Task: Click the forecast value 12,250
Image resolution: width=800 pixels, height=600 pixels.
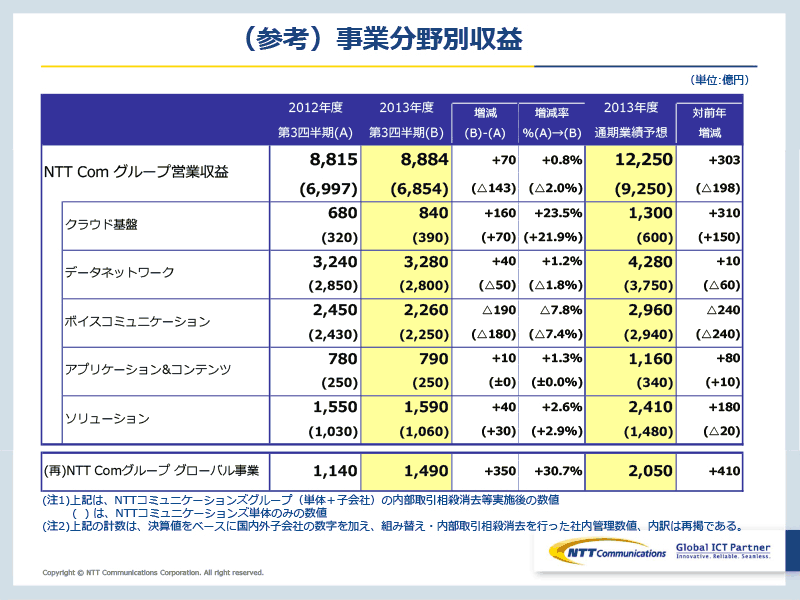Action: [x=644, y=160]
